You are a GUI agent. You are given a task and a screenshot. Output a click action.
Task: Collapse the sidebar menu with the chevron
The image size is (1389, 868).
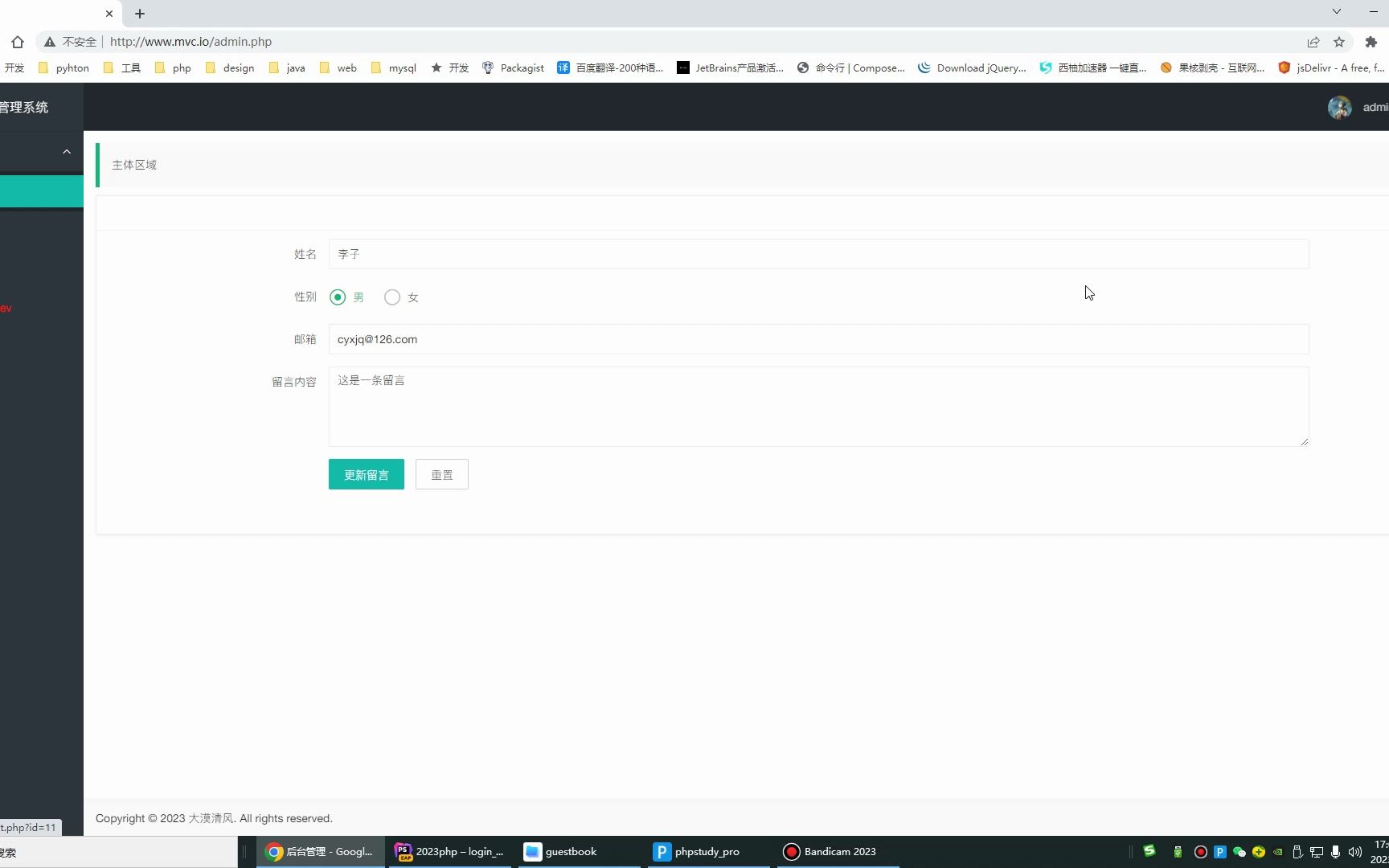point(67,151)
